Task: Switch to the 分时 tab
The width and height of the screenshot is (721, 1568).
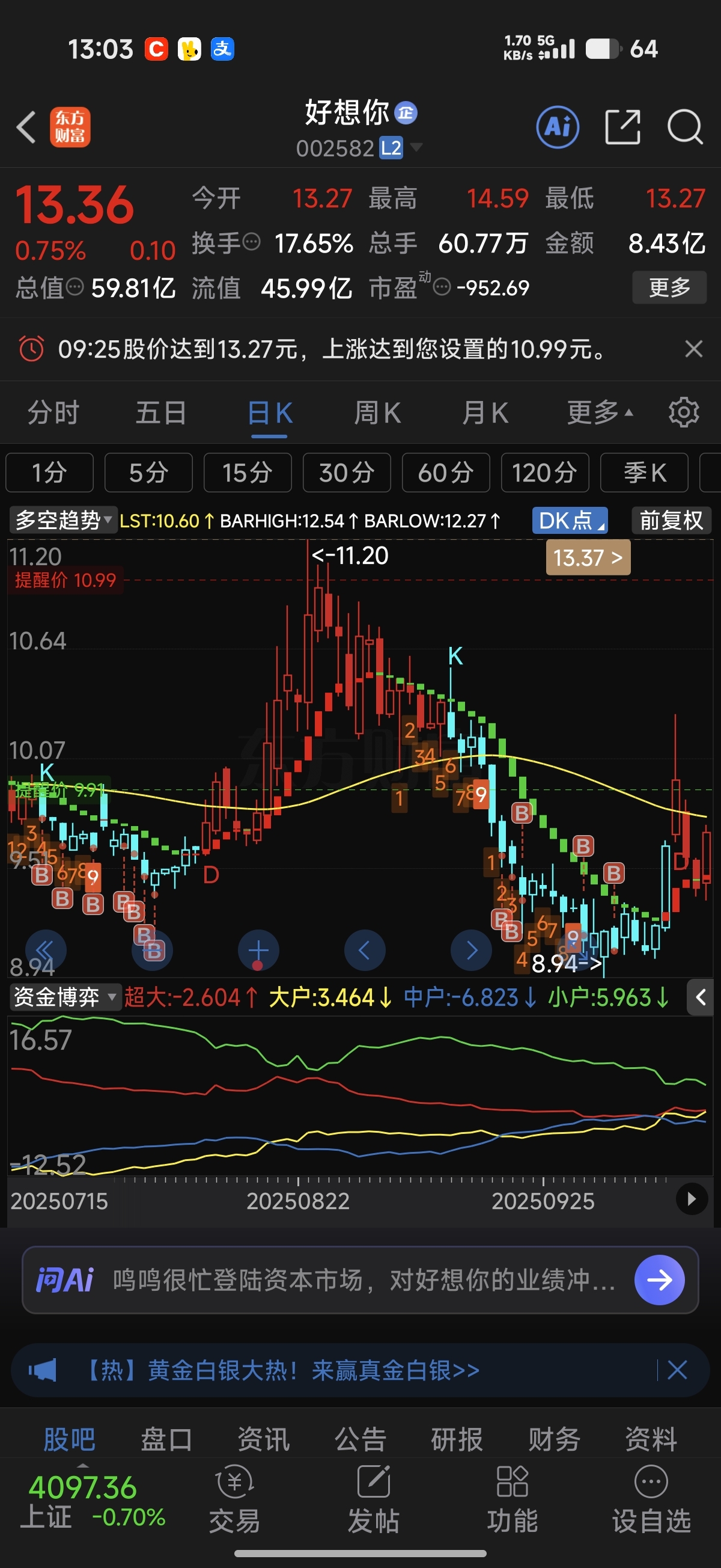Action: 53,412
